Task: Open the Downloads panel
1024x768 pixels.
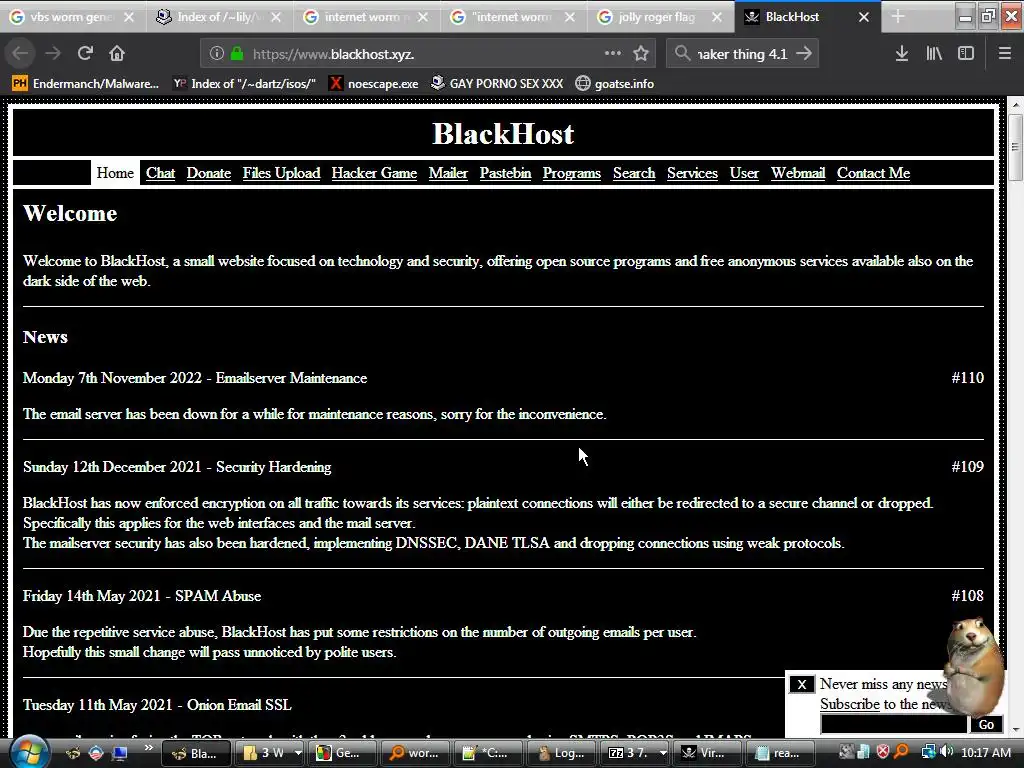Action: pos(902,54)
